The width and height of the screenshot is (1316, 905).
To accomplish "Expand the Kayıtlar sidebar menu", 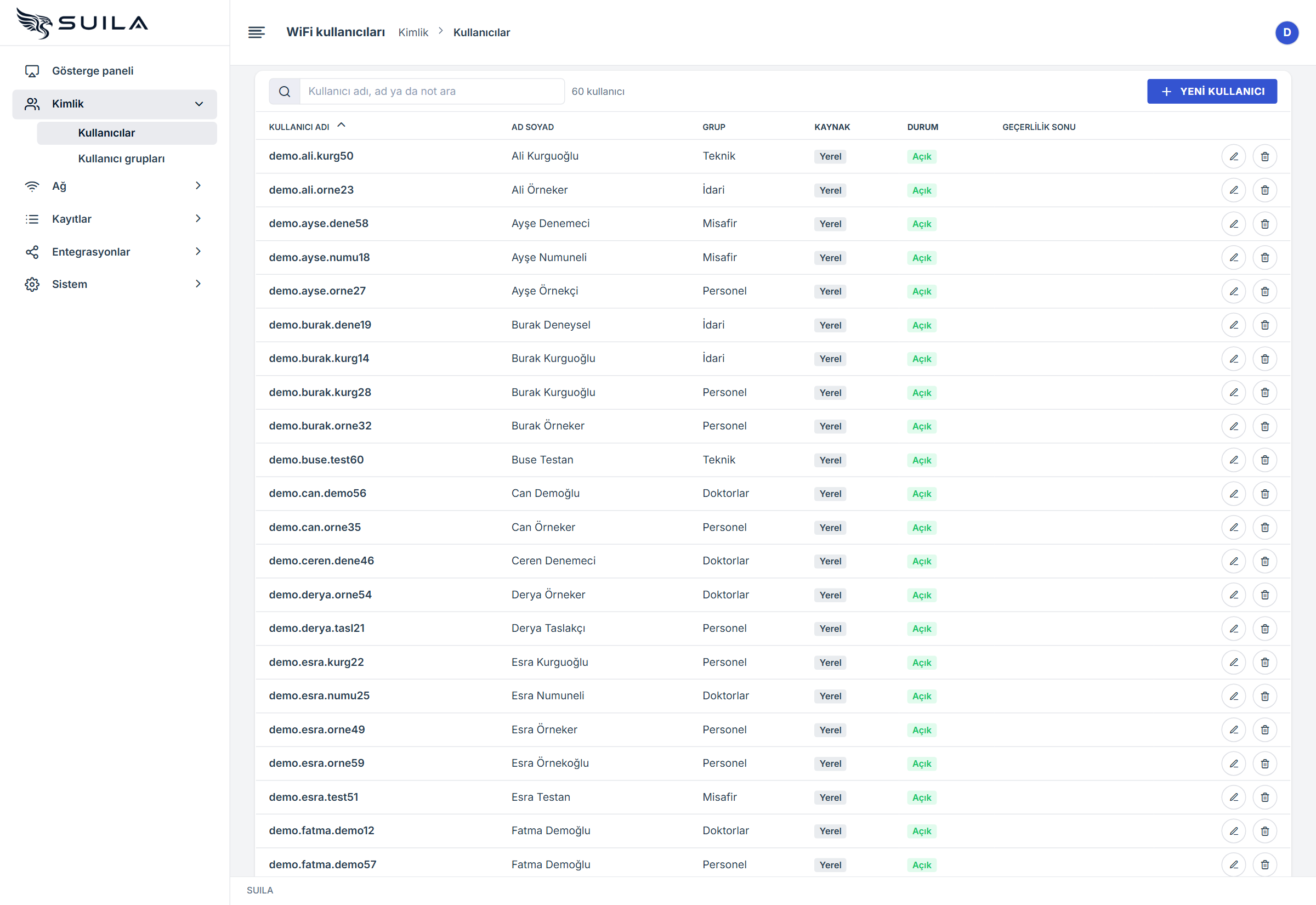I will (x=115, y=219).
